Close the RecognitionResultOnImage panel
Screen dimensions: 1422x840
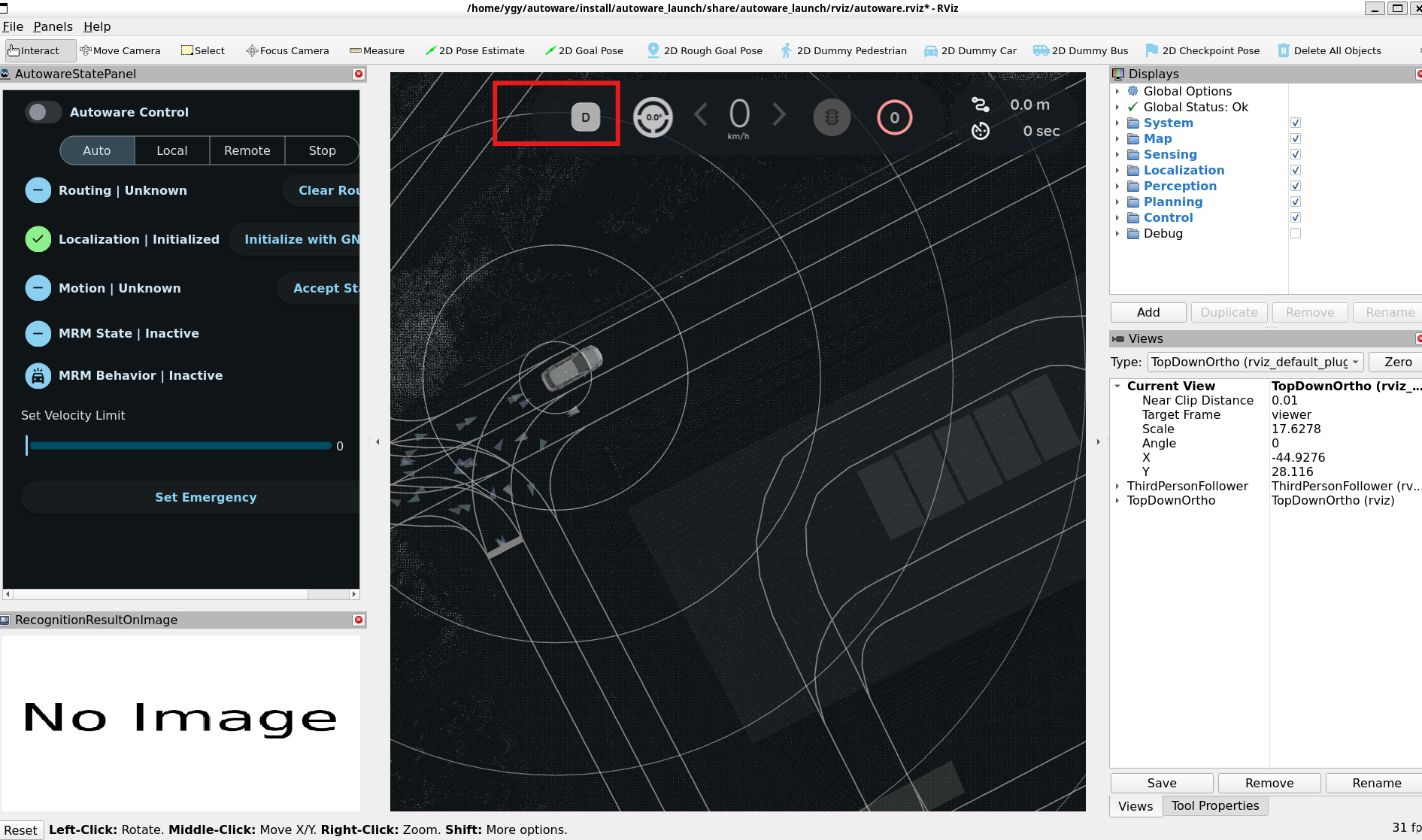pos(359,620)
